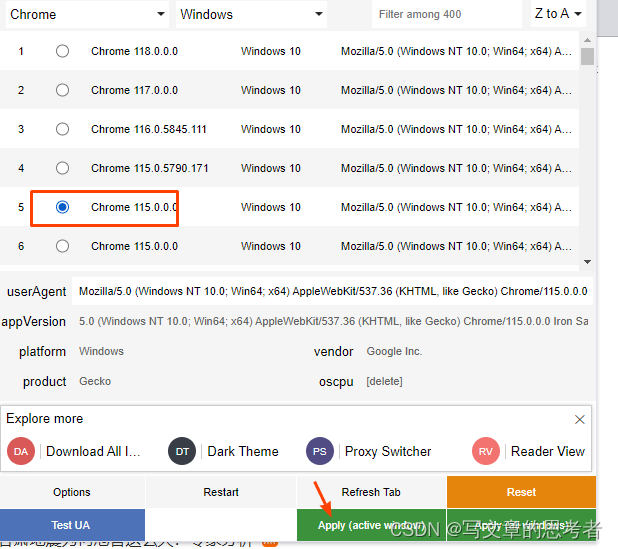
Task: Click the Refresh Tab button
Action: tap(371, 492)
